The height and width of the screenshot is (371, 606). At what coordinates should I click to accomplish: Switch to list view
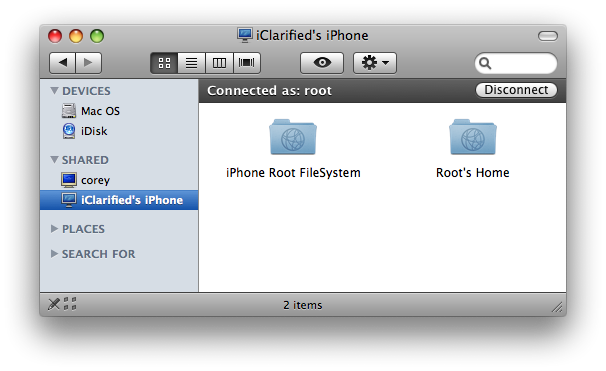pyautogui.click(x=191, y=63)
